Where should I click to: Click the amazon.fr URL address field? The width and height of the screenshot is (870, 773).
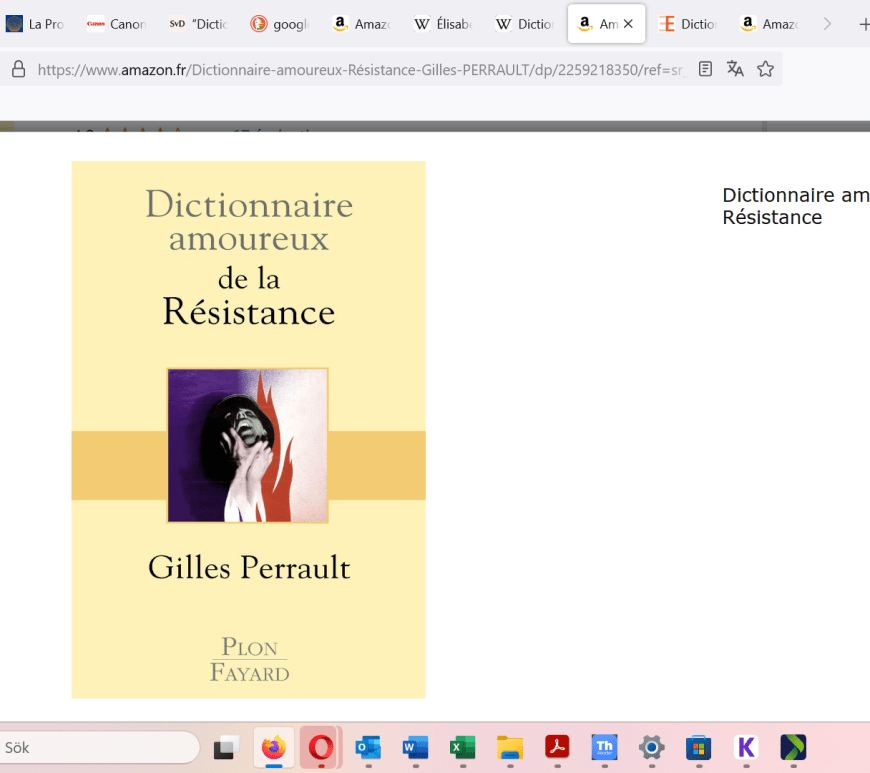[360, 69]
